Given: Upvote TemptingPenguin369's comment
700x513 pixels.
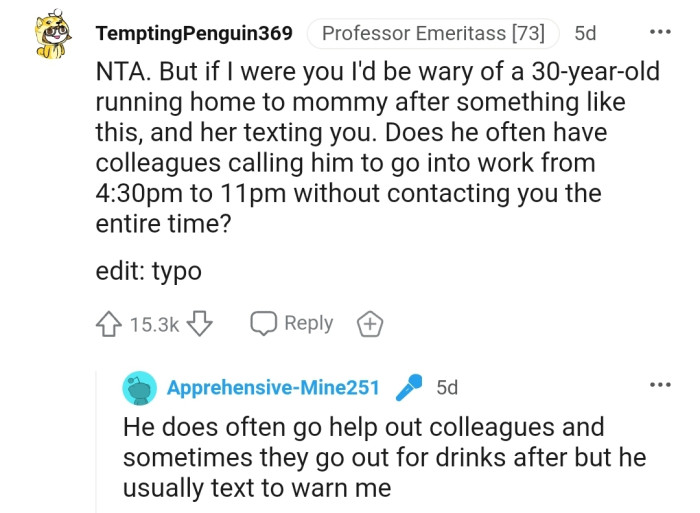Looking at the screenshot, I should click(x=109, y=323).
